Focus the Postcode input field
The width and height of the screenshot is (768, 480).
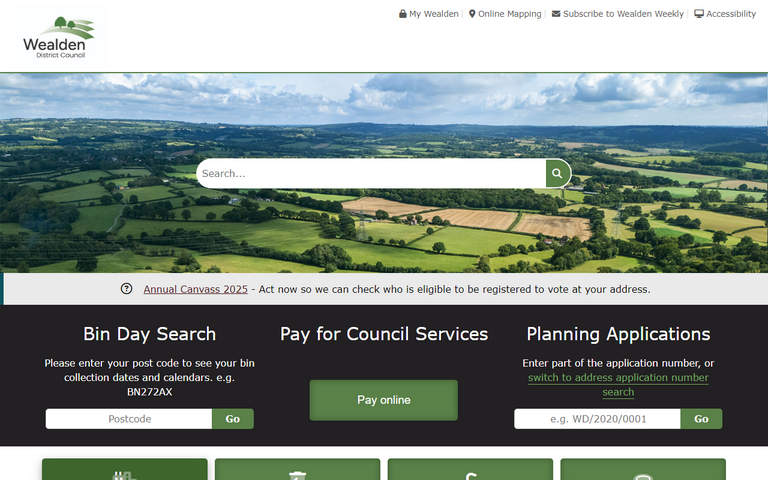pos(129,419)
